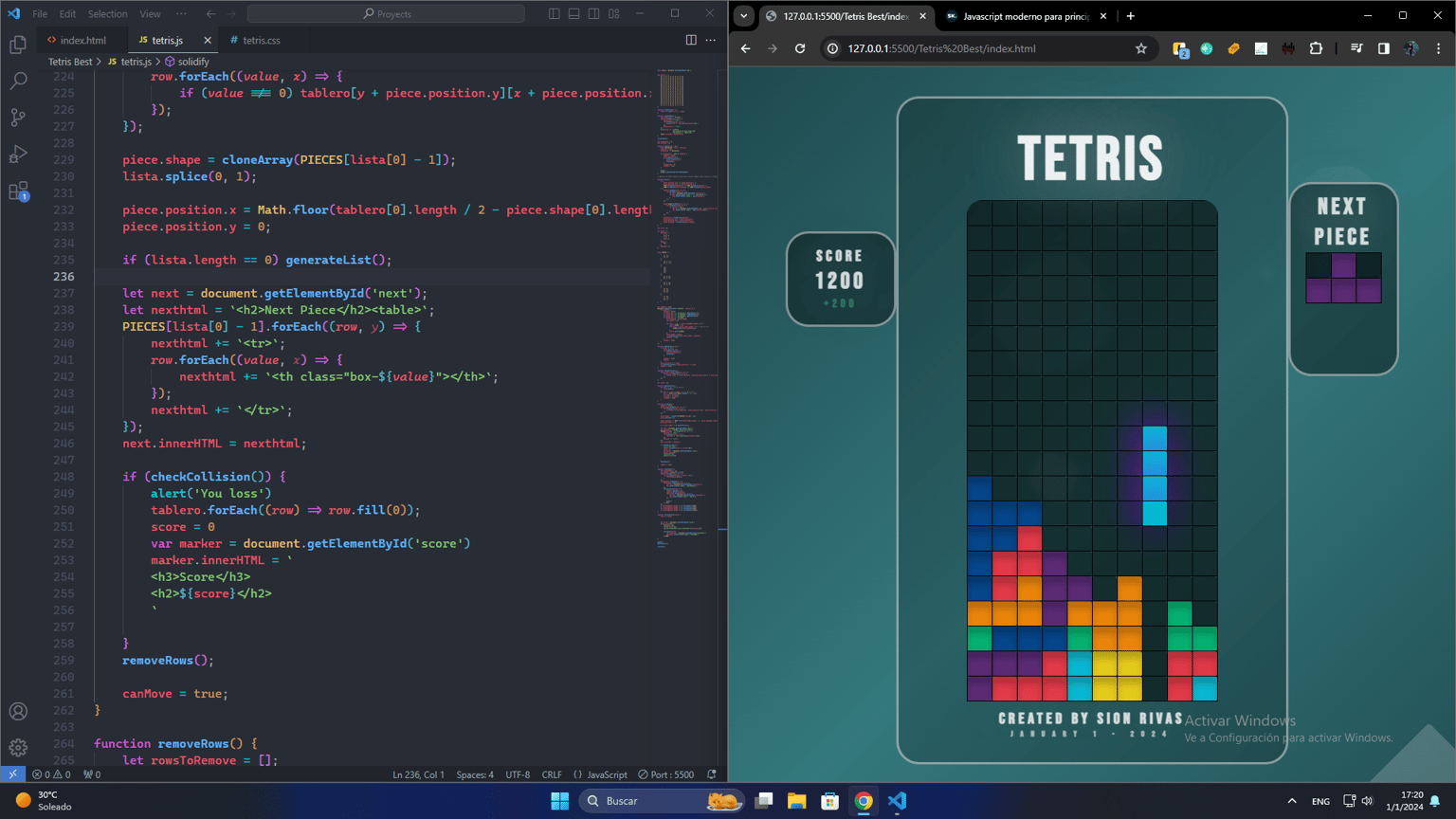Open the Accounts menu in the activity bar
Image resolution: width=1456 pixels, height=819 pixels.
tap(18, 711)
